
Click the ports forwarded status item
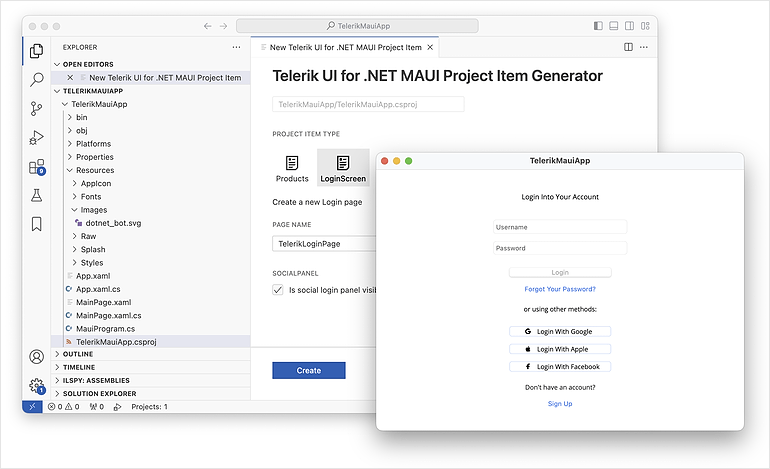tap(97, 407)
